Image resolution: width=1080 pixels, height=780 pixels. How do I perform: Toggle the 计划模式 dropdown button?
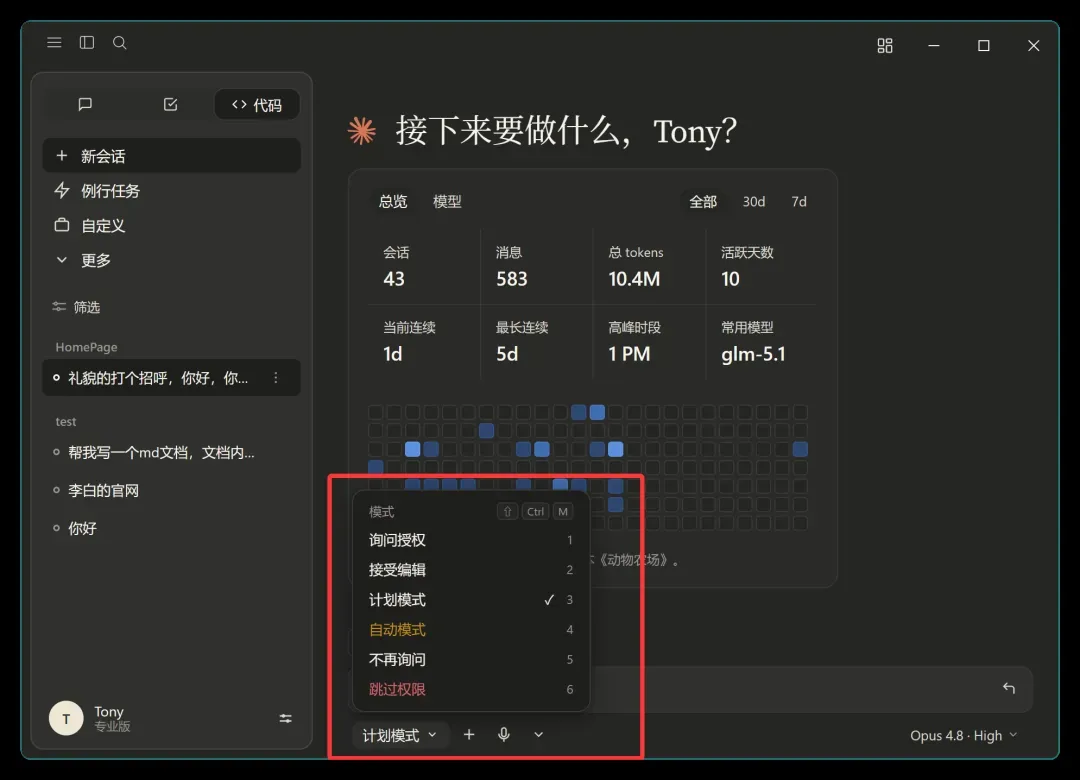[399, 735]
